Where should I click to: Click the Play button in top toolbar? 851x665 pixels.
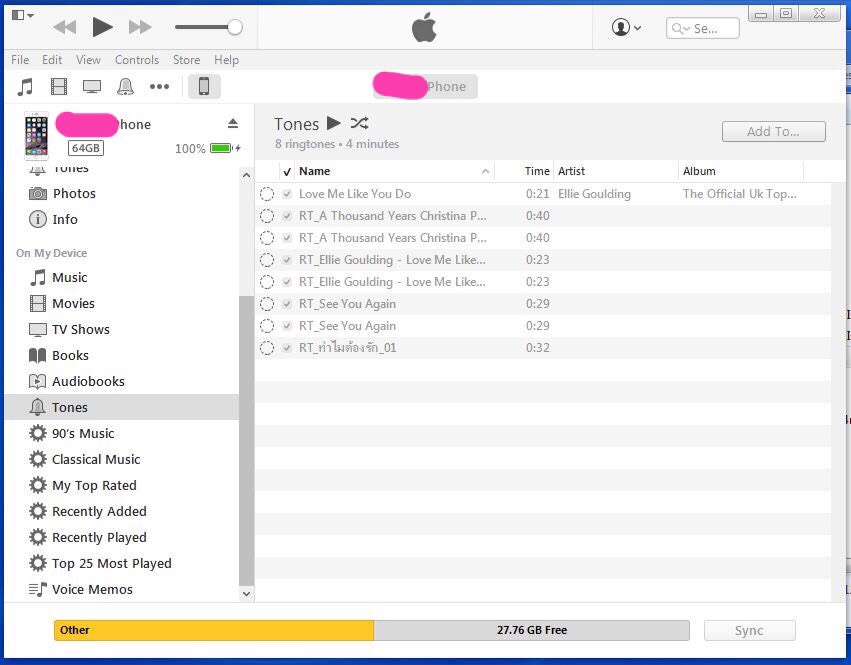click(x=102, y=27)
